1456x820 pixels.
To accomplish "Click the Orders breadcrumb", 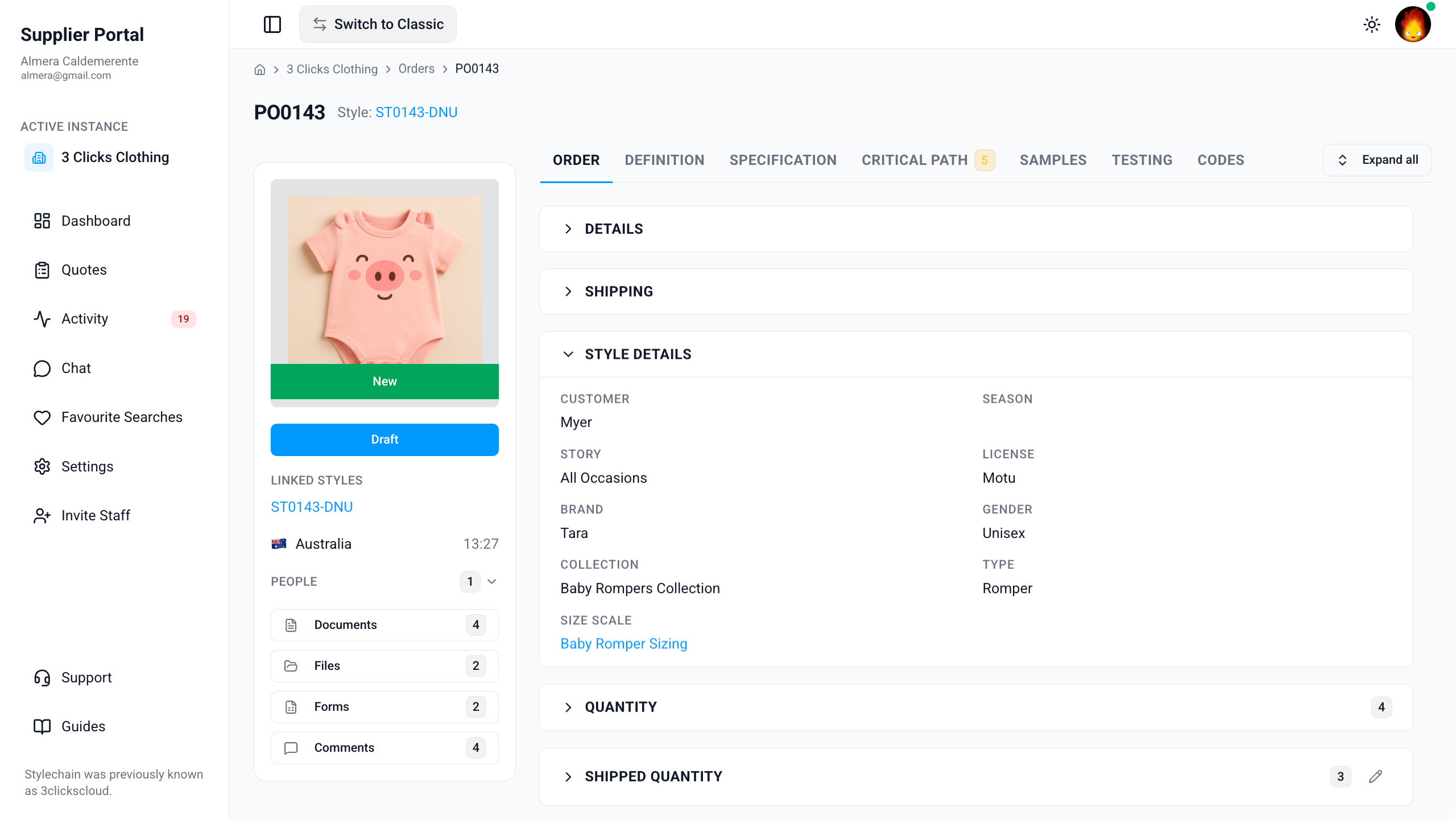I will 416,69.
